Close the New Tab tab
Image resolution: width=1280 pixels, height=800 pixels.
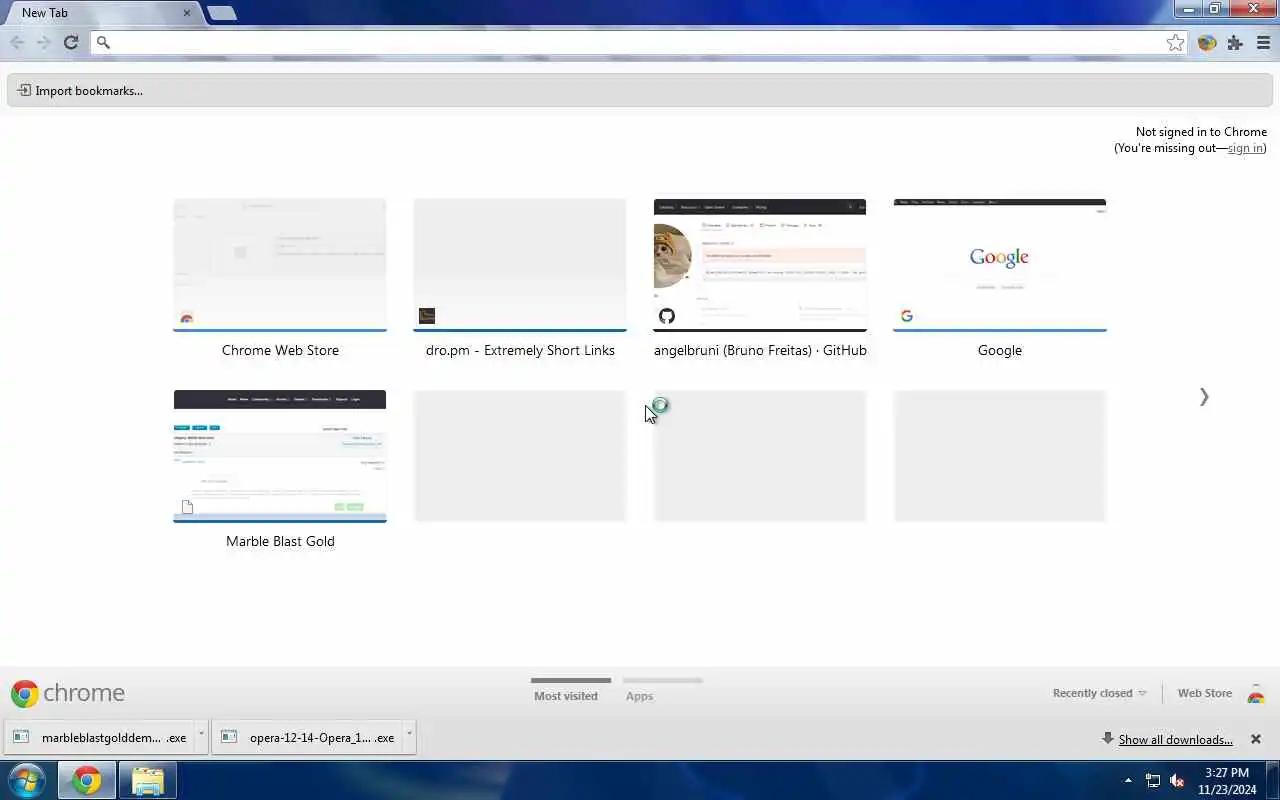click(187, 13)
